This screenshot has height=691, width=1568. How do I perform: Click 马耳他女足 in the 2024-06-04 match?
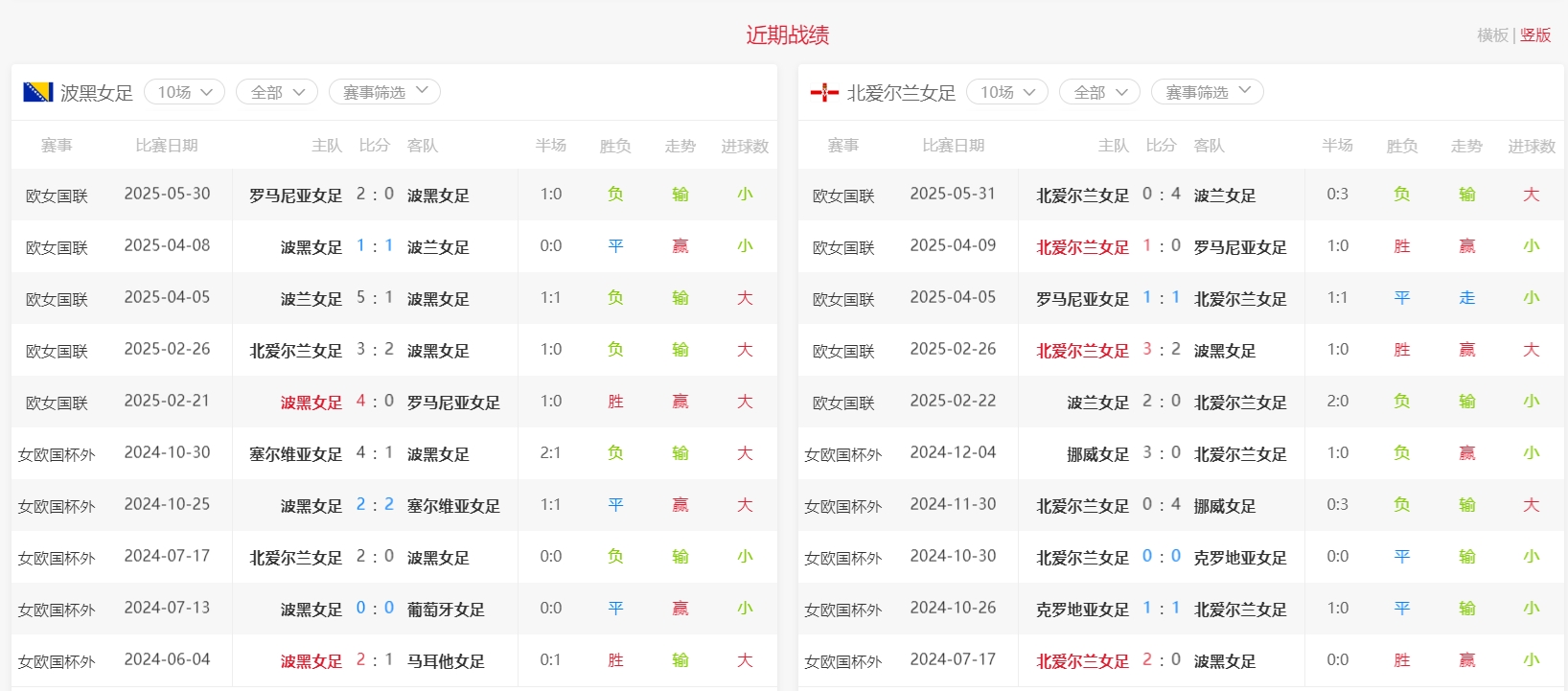446,661
